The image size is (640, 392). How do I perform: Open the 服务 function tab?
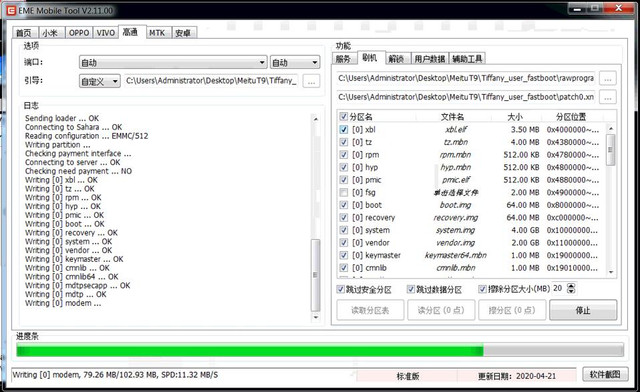click(344, 59)
